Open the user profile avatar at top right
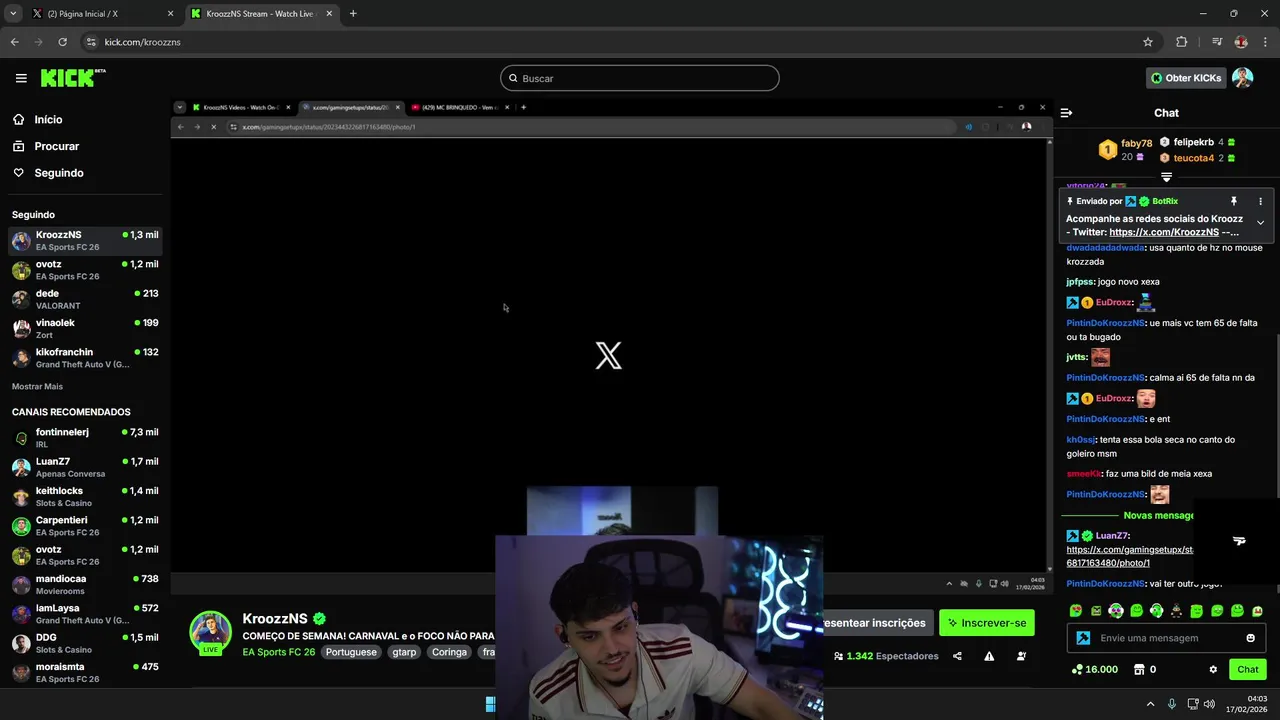This screenshot has height=720, width=1280. (x=1243, y=78)
